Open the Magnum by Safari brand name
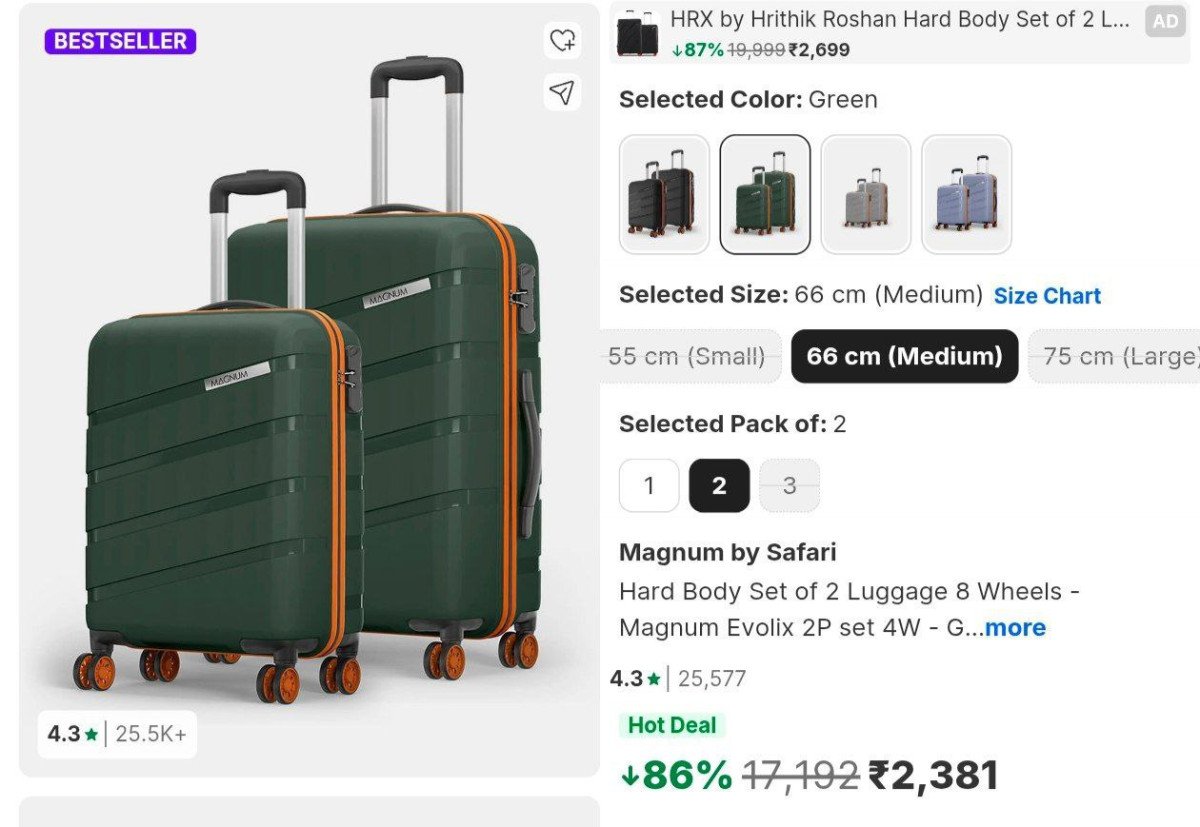 (730, 551)
